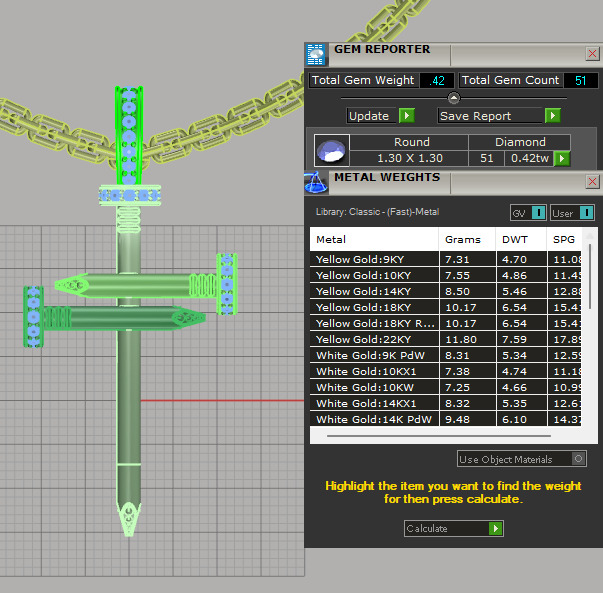
Task: Select the White Gold:14KX1 row
Action: coord(445,403)
